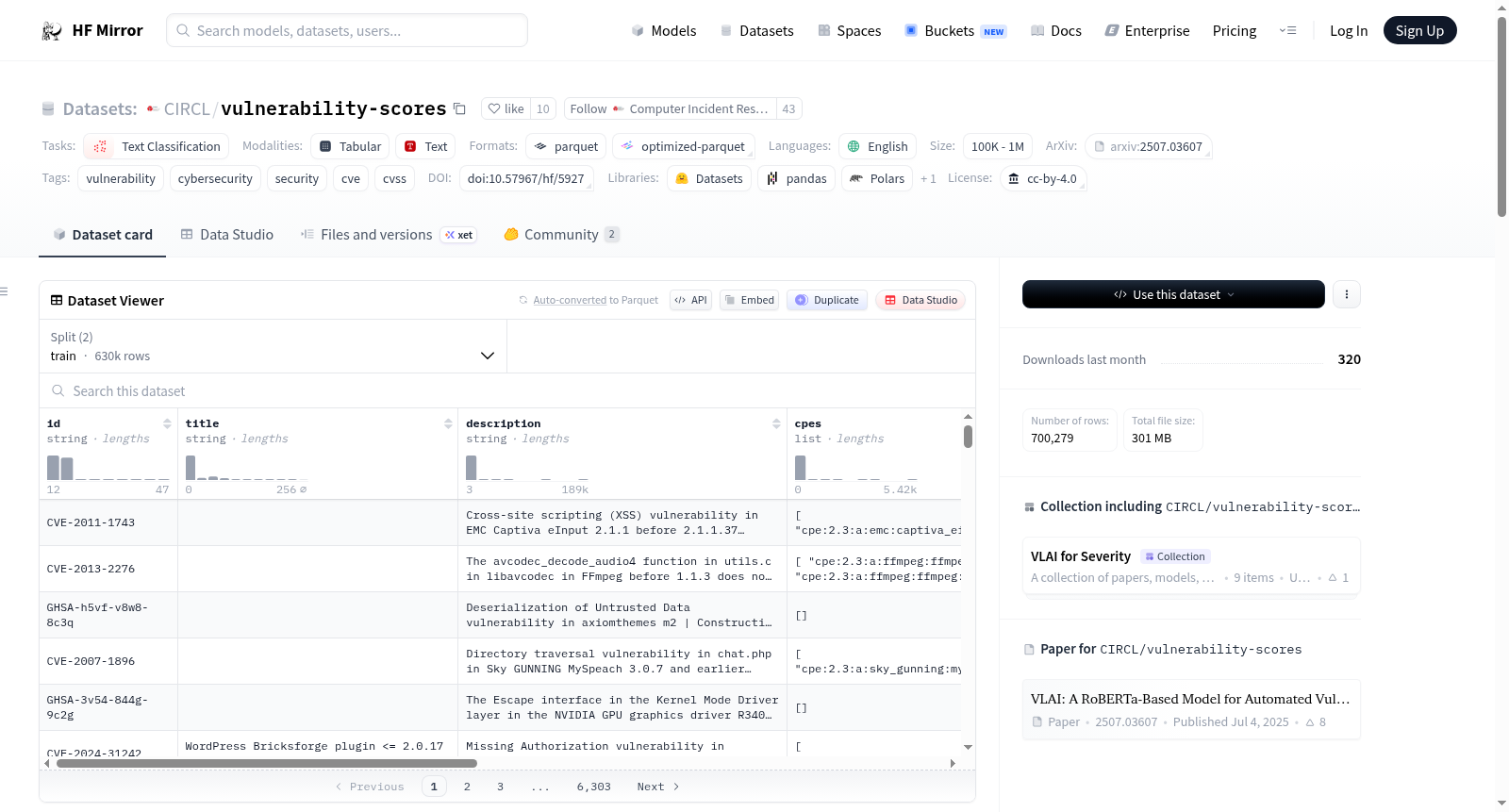
Task: Click the Log In link
Action: [x=1349, y=31]
